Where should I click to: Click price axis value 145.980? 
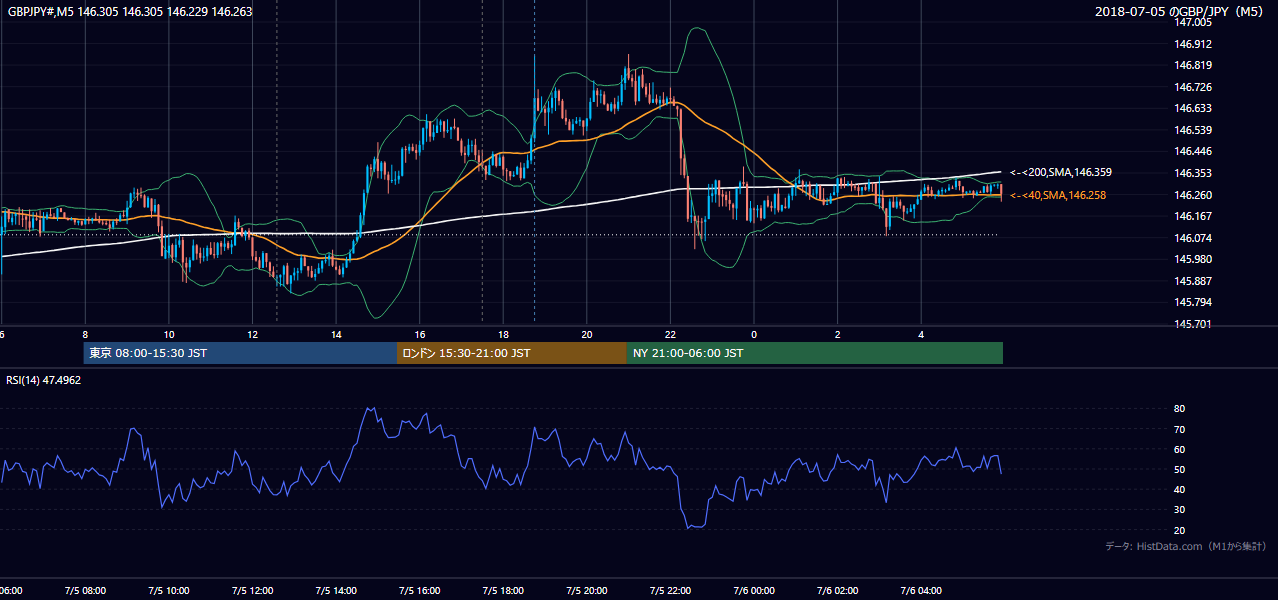click(1194, 259)
